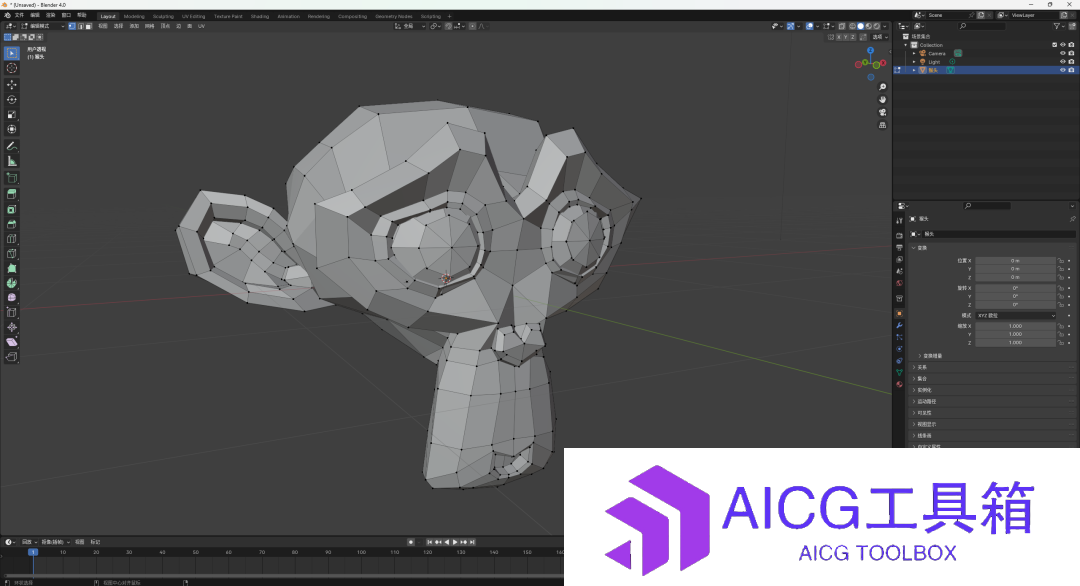Open the 选项 options dropdown

880,37
